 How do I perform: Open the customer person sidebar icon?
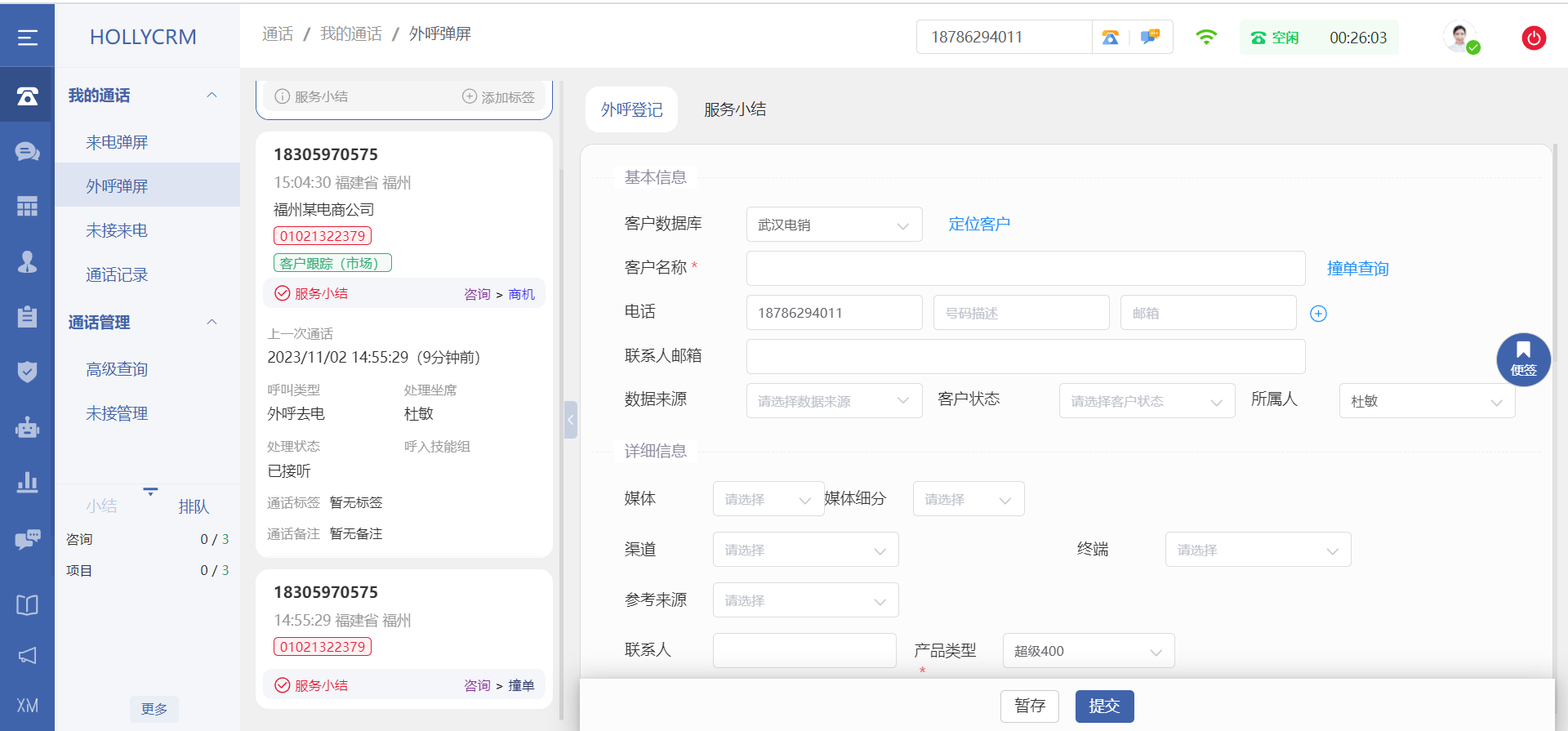click(27, 261)
